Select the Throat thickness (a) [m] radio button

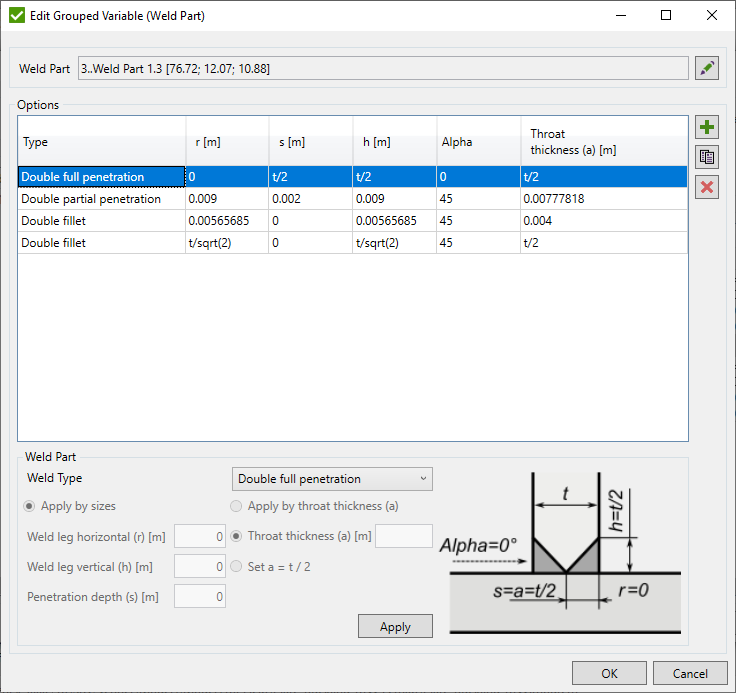(237, 536)
